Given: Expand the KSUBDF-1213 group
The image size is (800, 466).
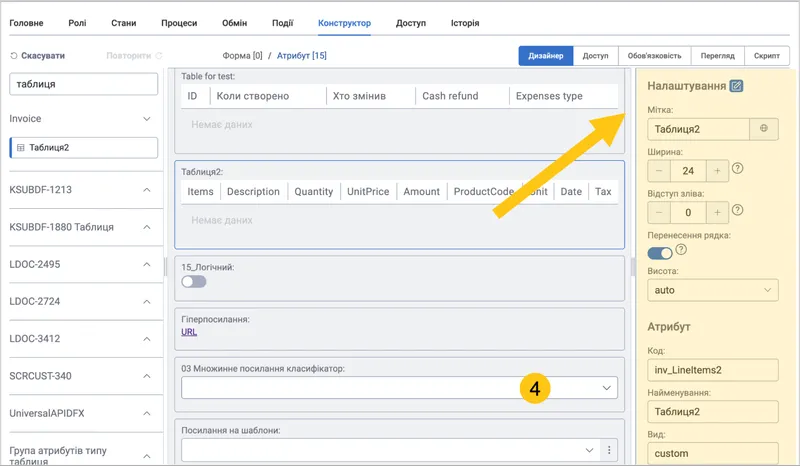Looking at the screenshot, I should point(146,190).
